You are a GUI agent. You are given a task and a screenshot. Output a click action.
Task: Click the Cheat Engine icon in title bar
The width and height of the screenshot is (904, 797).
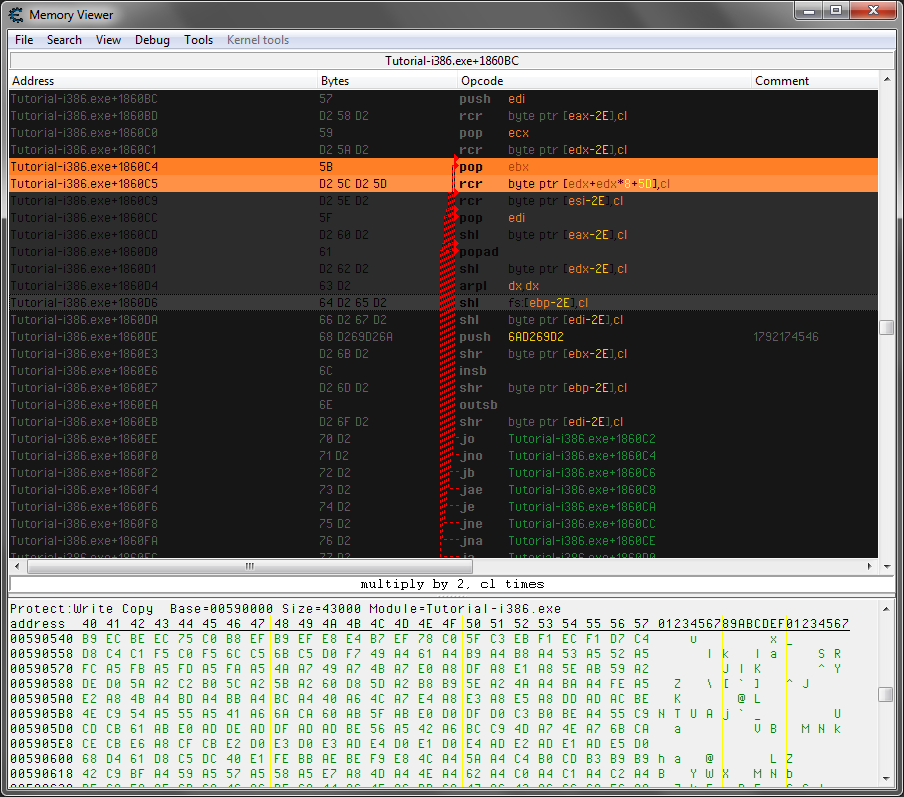[x=15, y=14]
